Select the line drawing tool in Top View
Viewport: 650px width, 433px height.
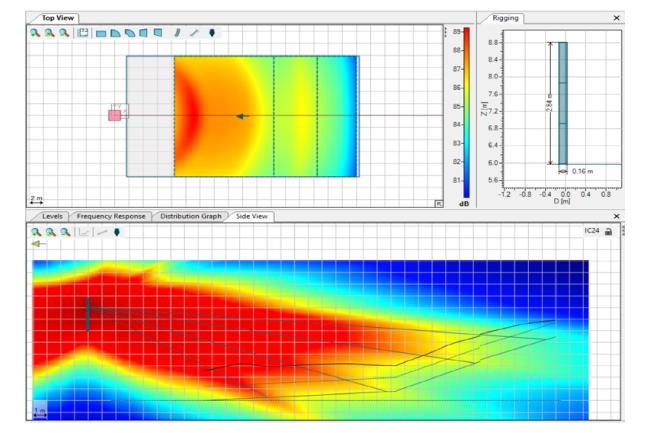(x=194, y=33)
